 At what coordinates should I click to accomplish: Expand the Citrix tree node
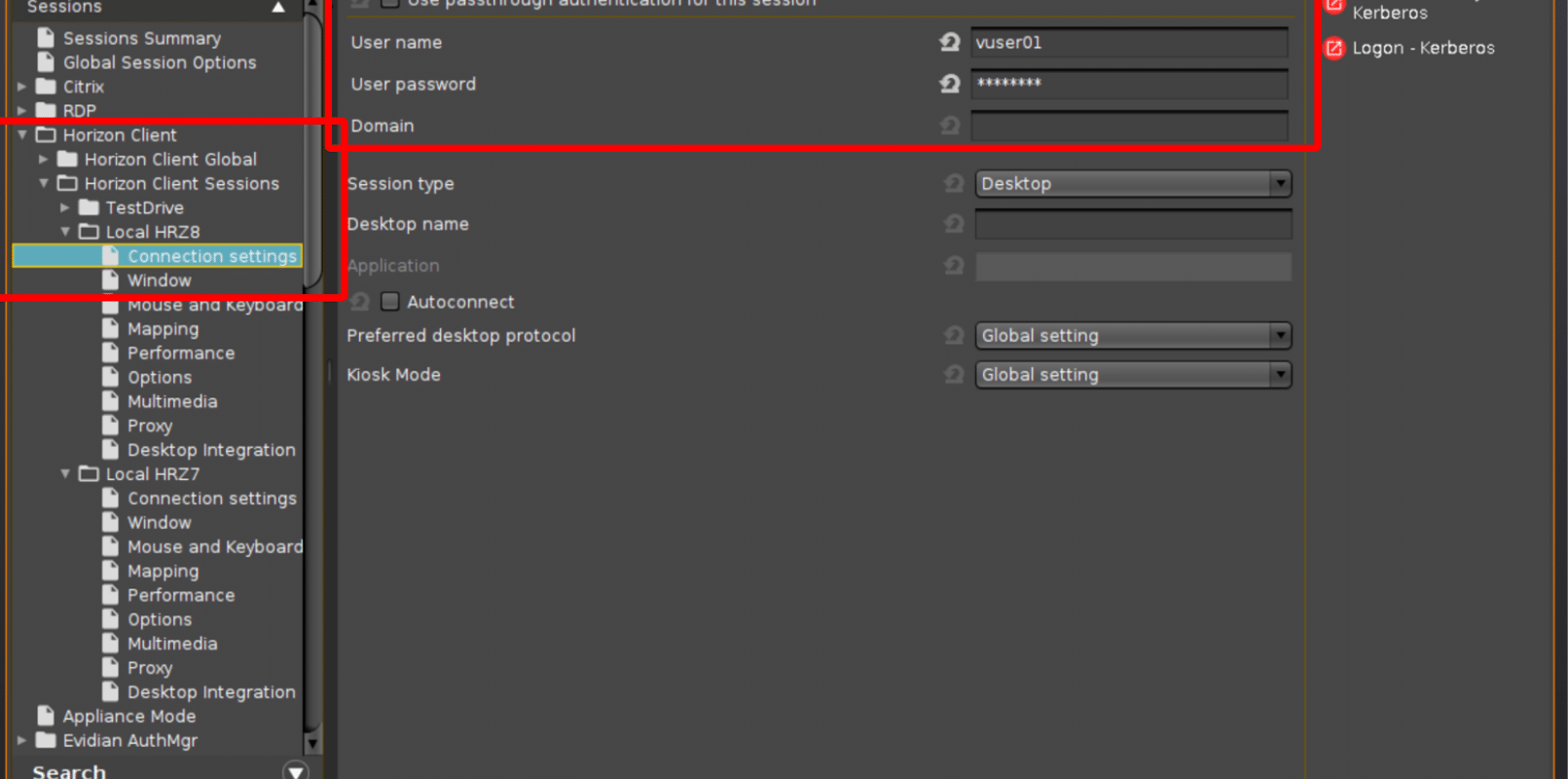pos(22,87)
